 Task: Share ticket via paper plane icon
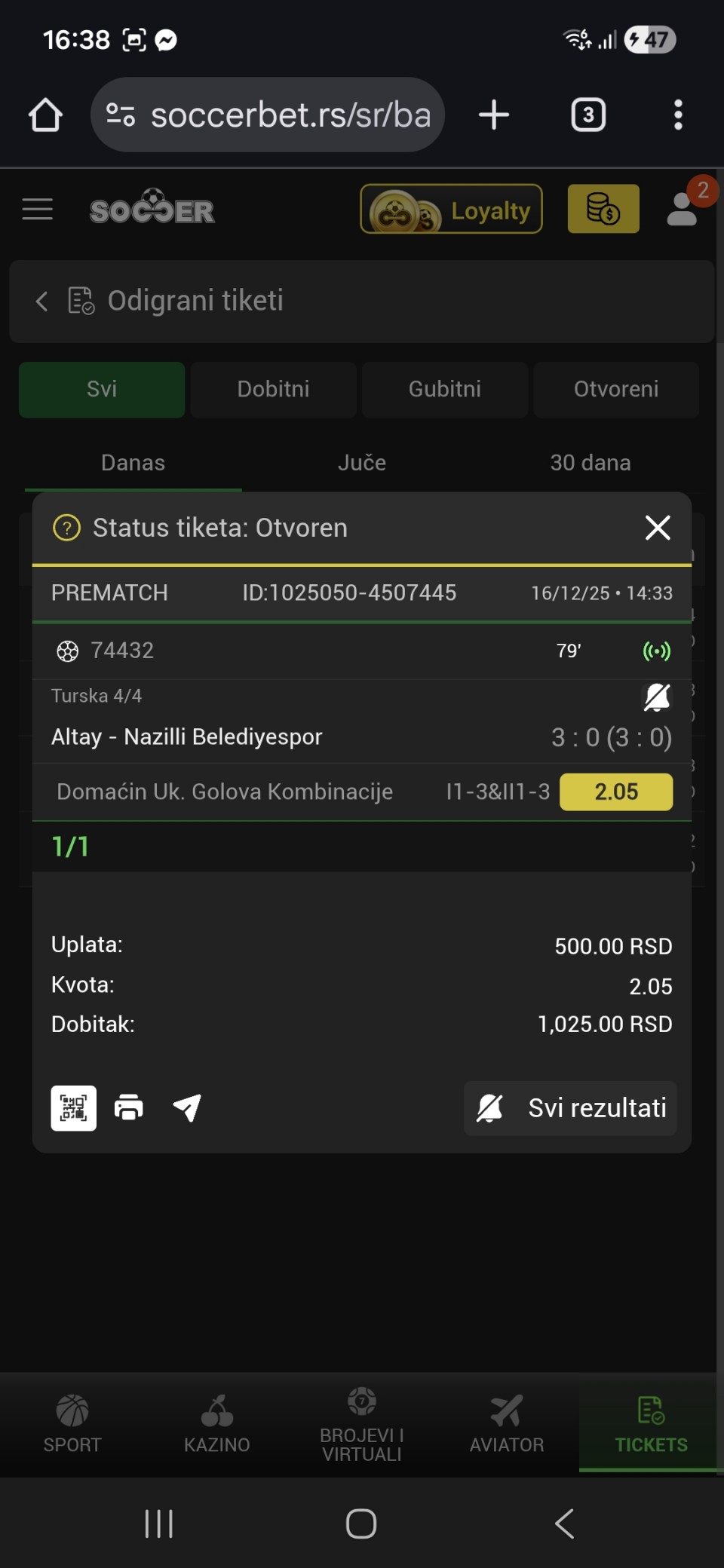tap(187, 1107)
